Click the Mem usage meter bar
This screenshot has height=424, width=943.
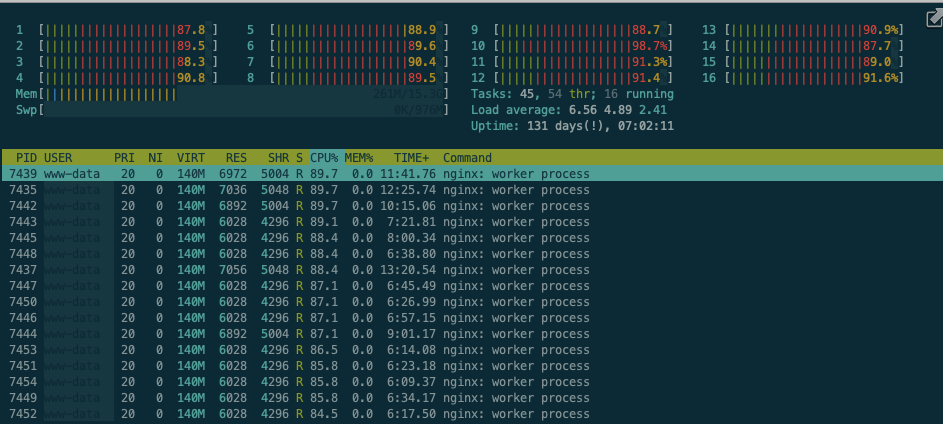tap(244, 94)
